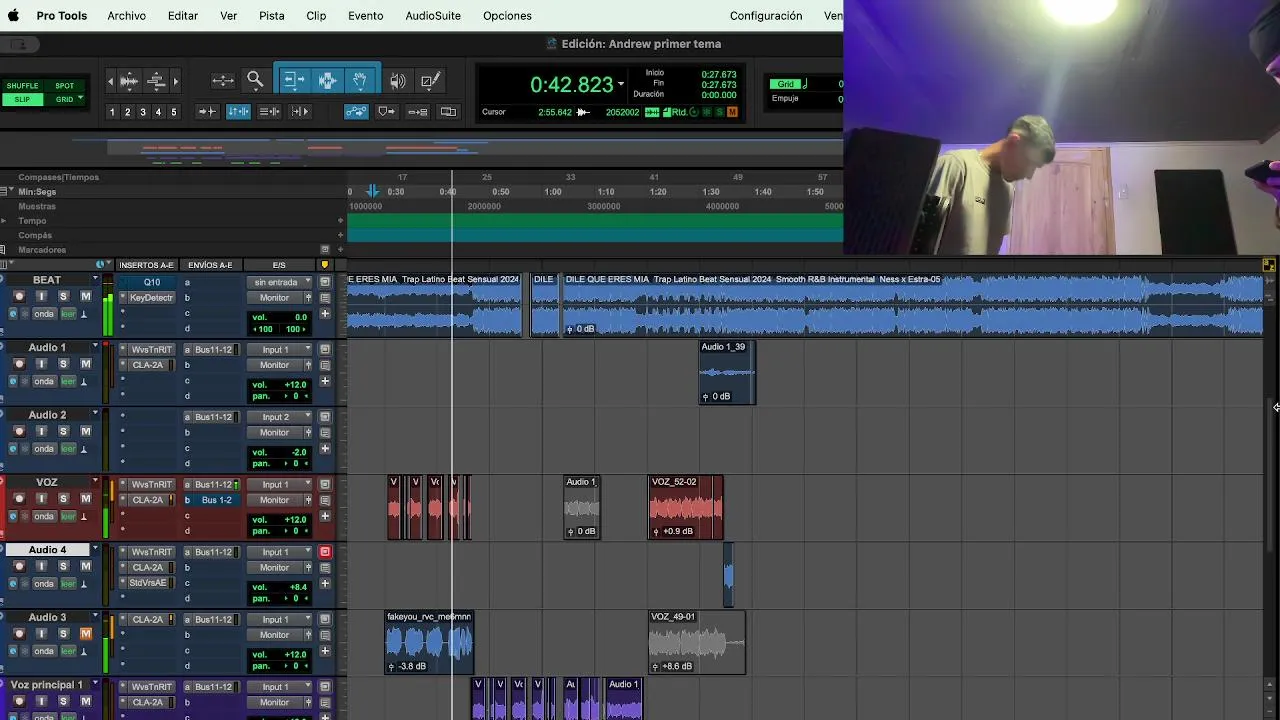This screenshot has height=720, width=1280.
Task: Open the Q10 insert on BEAT
Action: click(x=152, y=282)
